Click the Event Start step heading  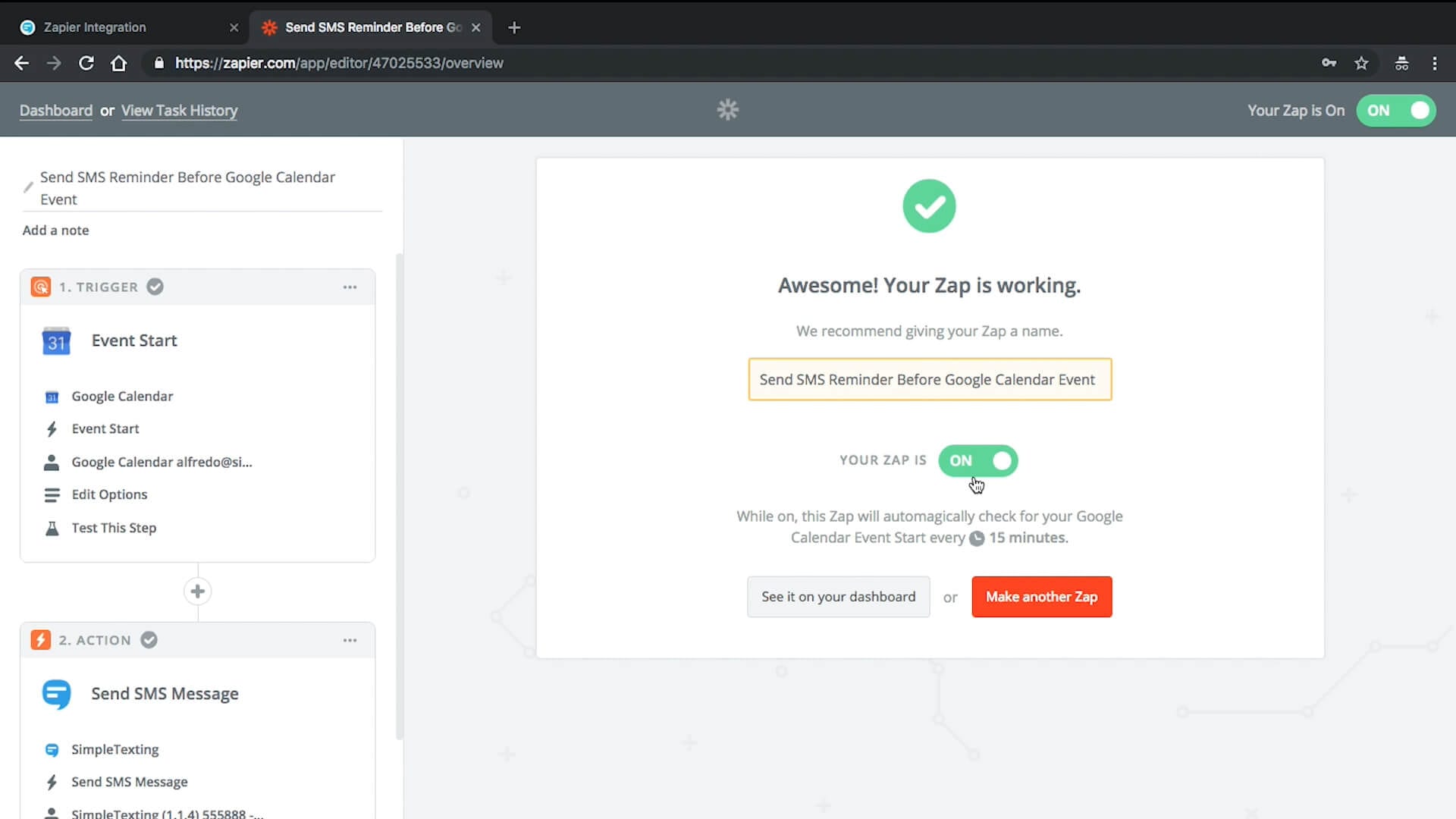(134, 340)
